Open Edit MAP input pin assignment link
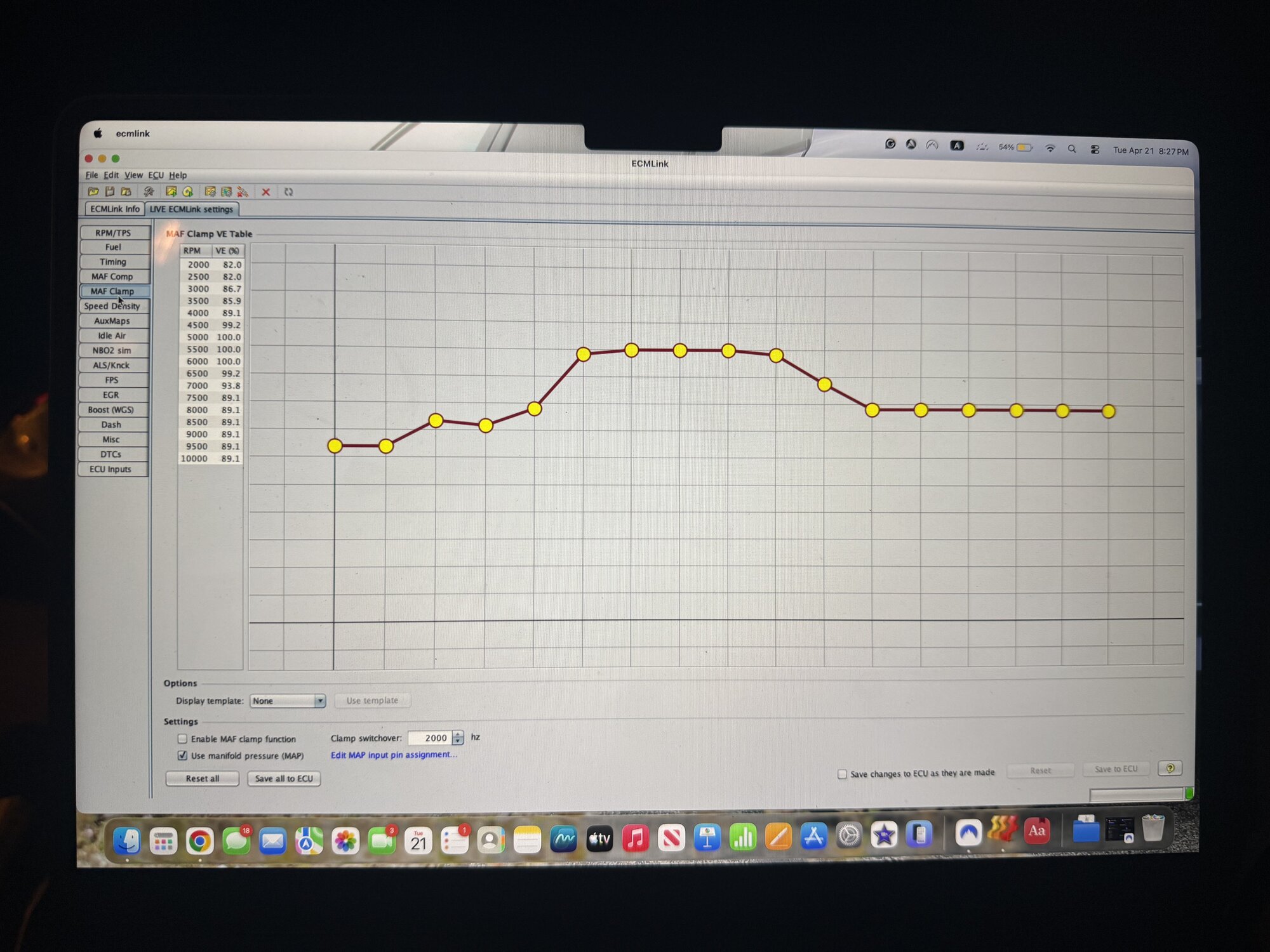The height and width of the screenshot is (952, 1270). [394, 755]
